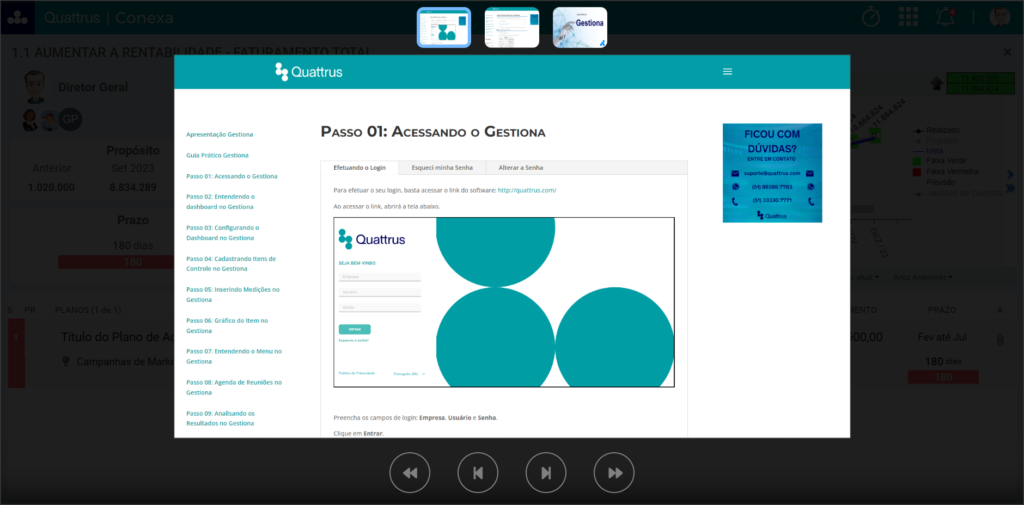Image resolution: width=1024 pixels, height=505 pixels.
Task: Toggle the Realizado series in the chart legend
Action: 938,130
